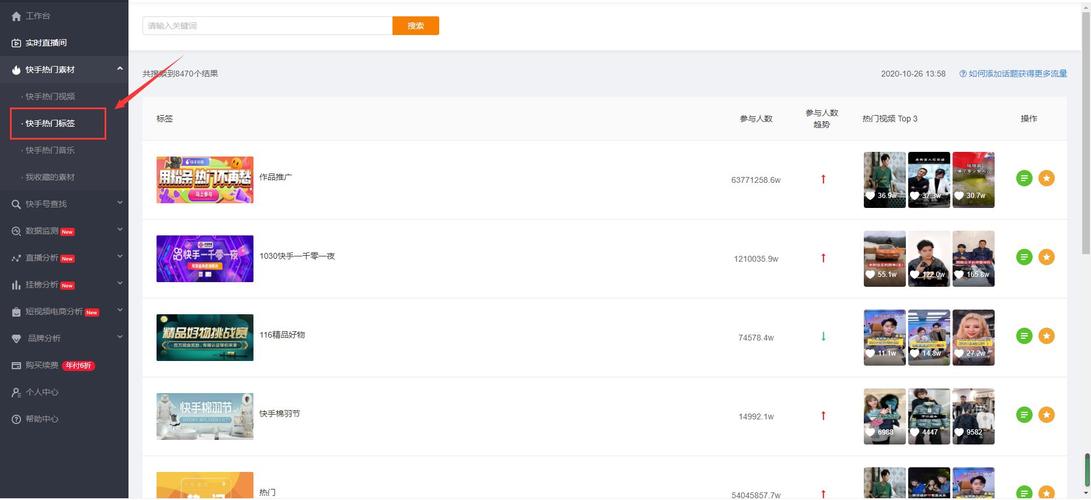
Task: Open the 快手棉羽节 banner thumbnail
Action: (x=205, y=417)
